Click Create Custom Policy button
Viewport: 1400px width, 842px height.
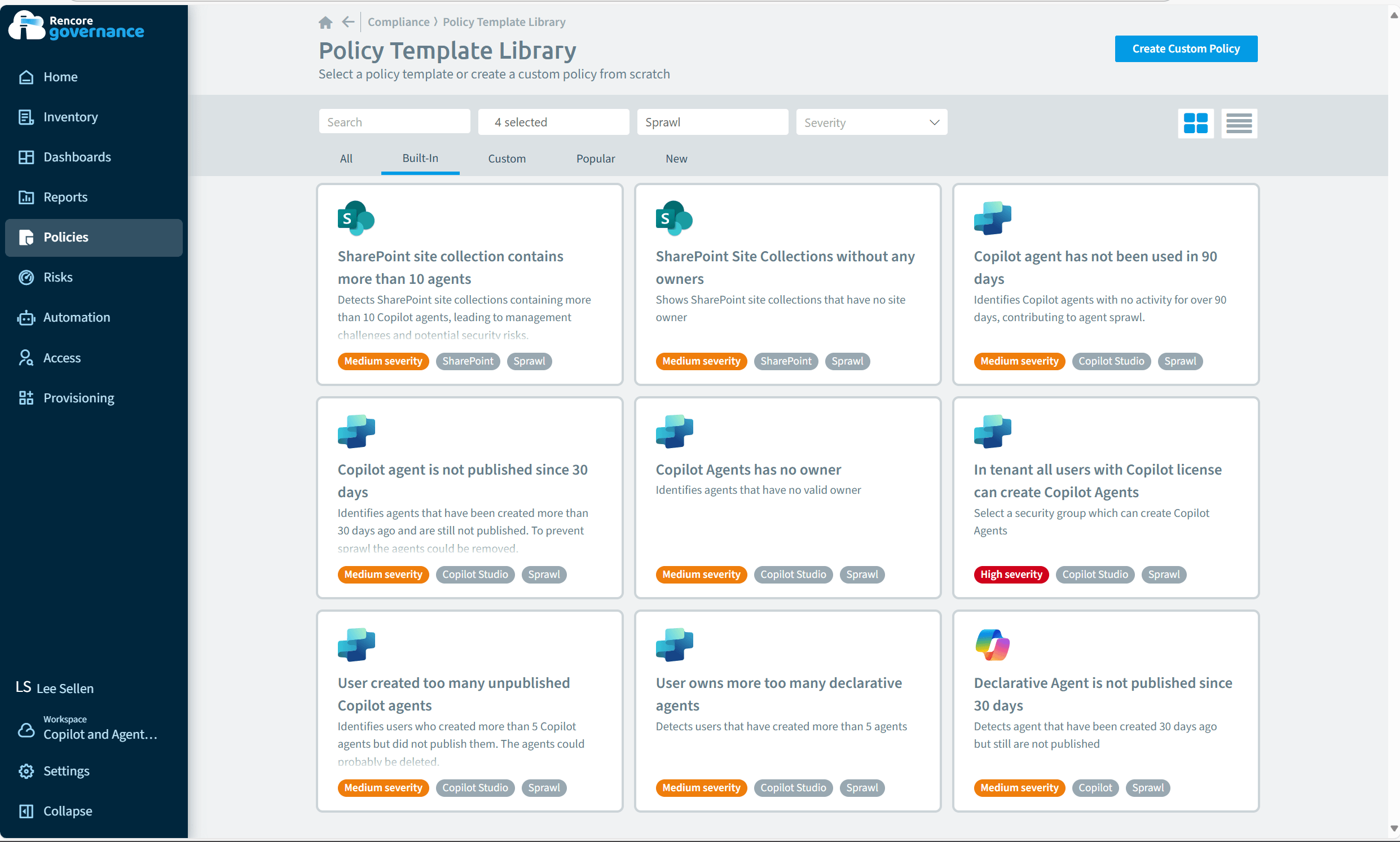[1185, 49]
